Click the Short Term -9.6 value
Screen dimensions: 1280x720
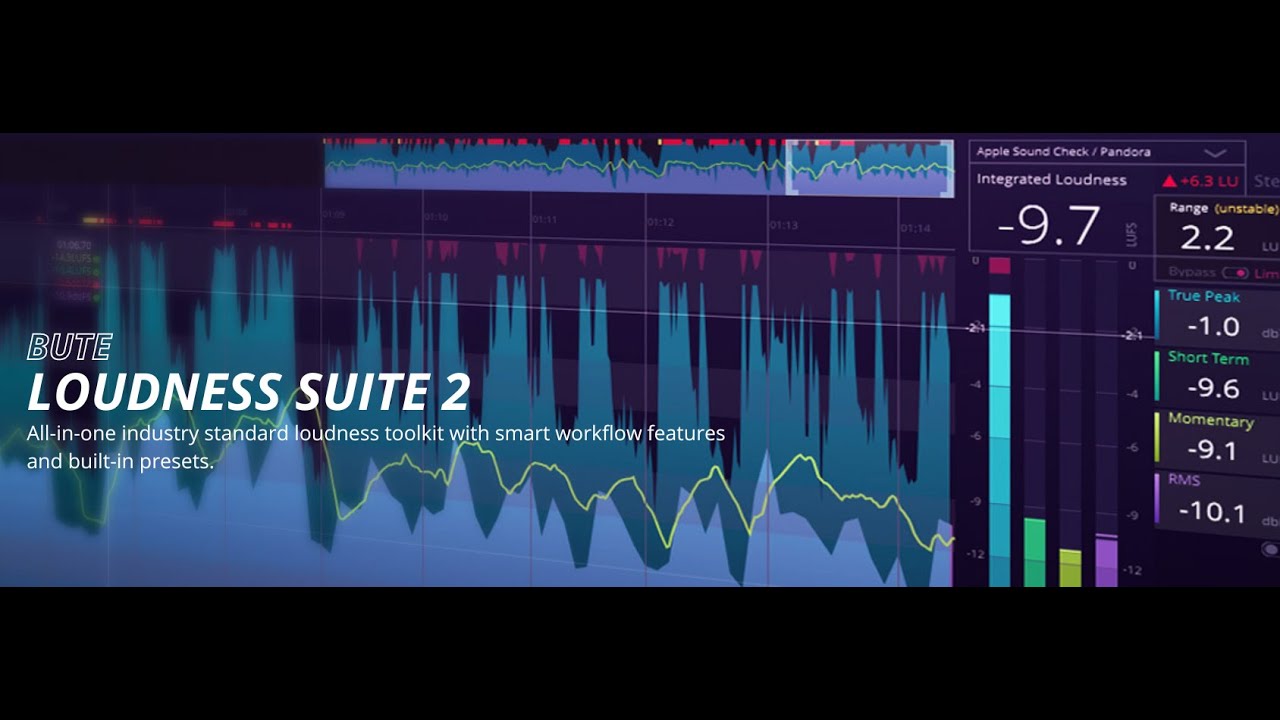tap(1213, 388)
